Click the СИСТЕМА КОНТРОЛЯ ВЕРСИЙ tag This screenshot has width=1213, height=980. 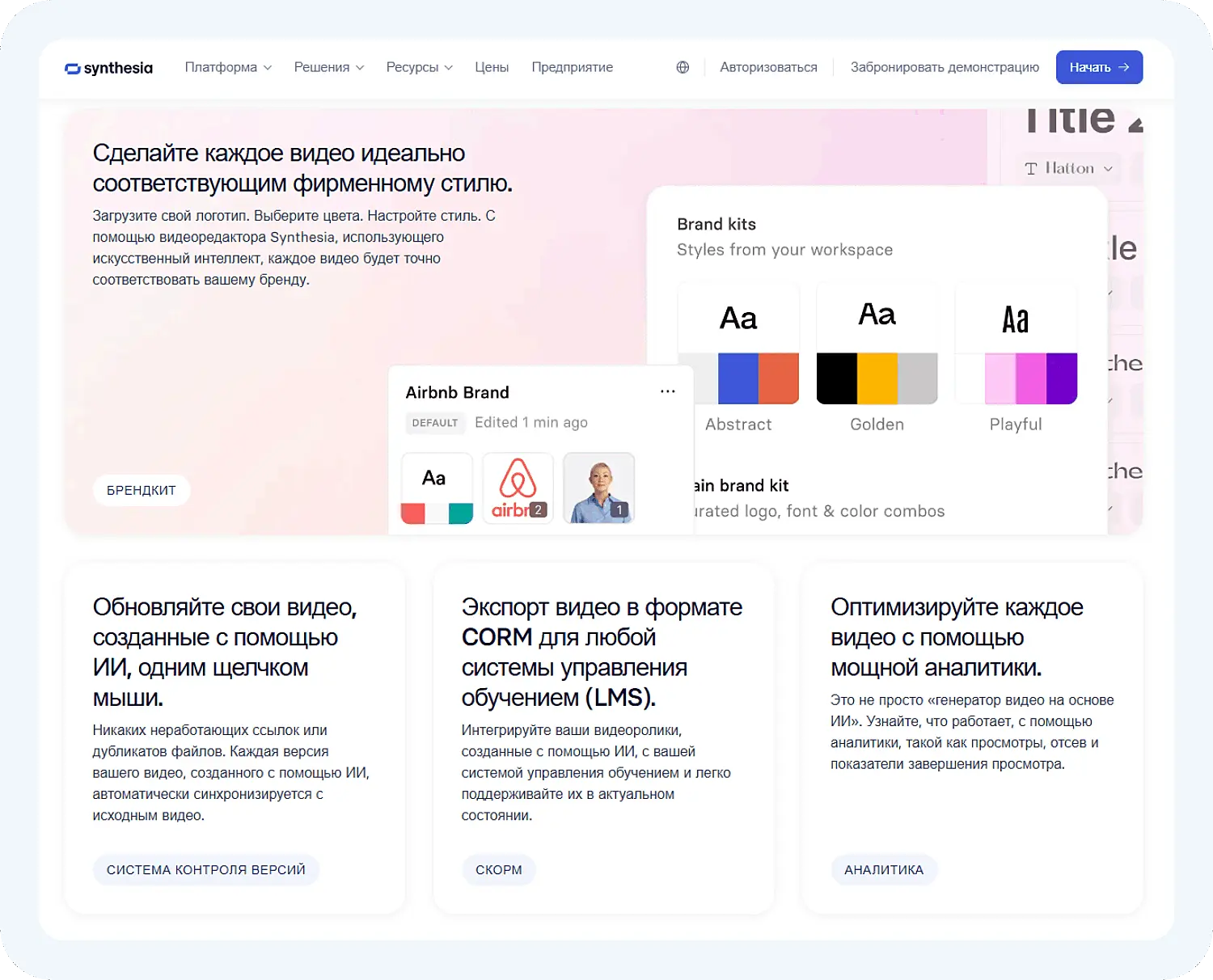click(x=205, y=869)
